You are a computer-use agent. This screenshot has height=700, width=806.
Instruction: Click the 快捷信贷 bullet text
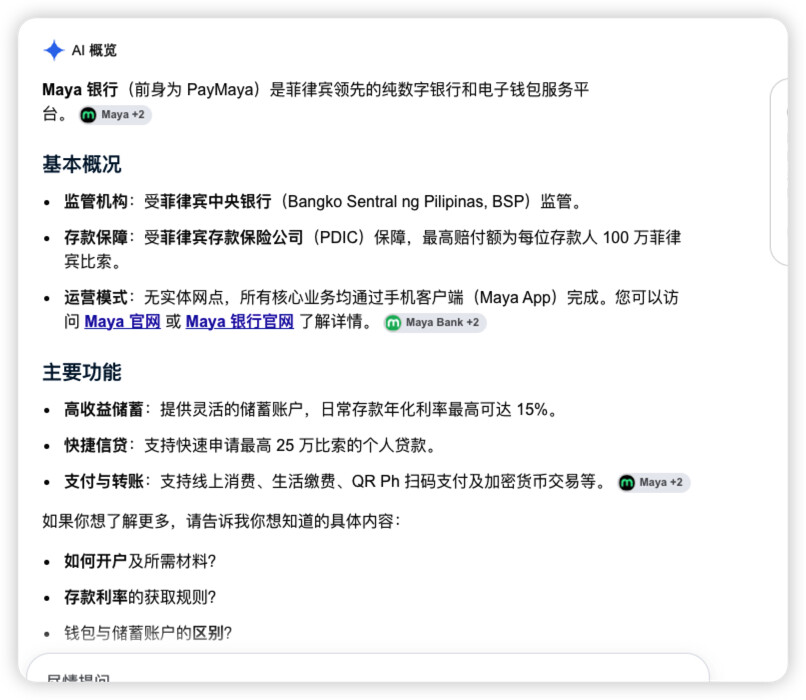pyautogui.click(x=250, y=445)
